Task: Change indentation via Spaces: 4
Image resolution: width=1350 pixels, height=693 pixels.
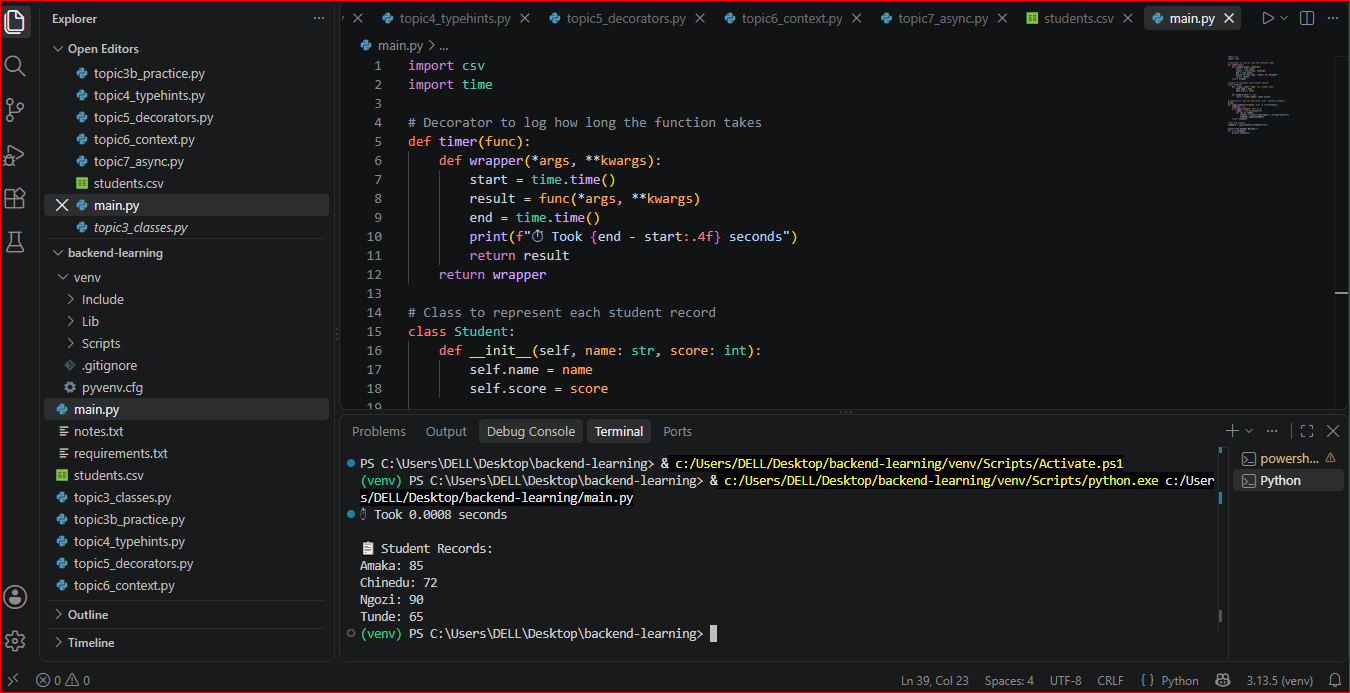Action: (x=1009, y=681)
